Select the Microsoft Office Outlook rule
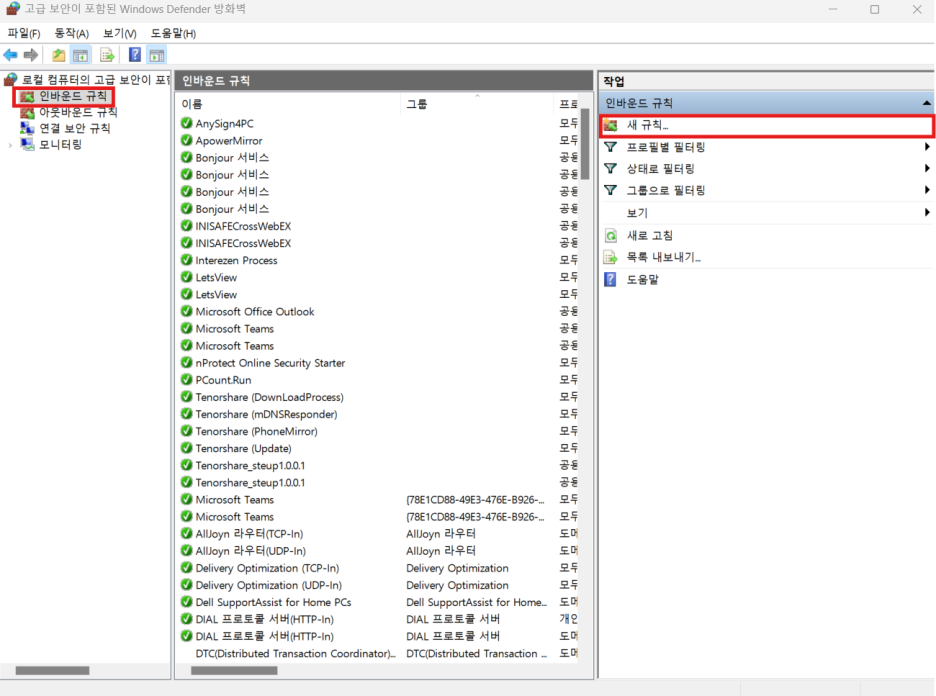The image size is (936, 696). tap(255, 312)
